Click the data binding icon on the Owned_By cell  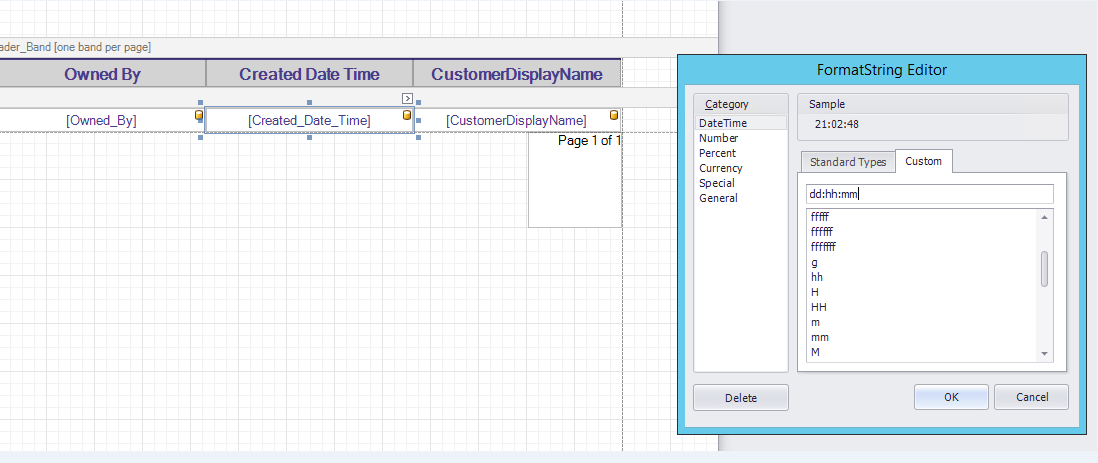(198, 116)
